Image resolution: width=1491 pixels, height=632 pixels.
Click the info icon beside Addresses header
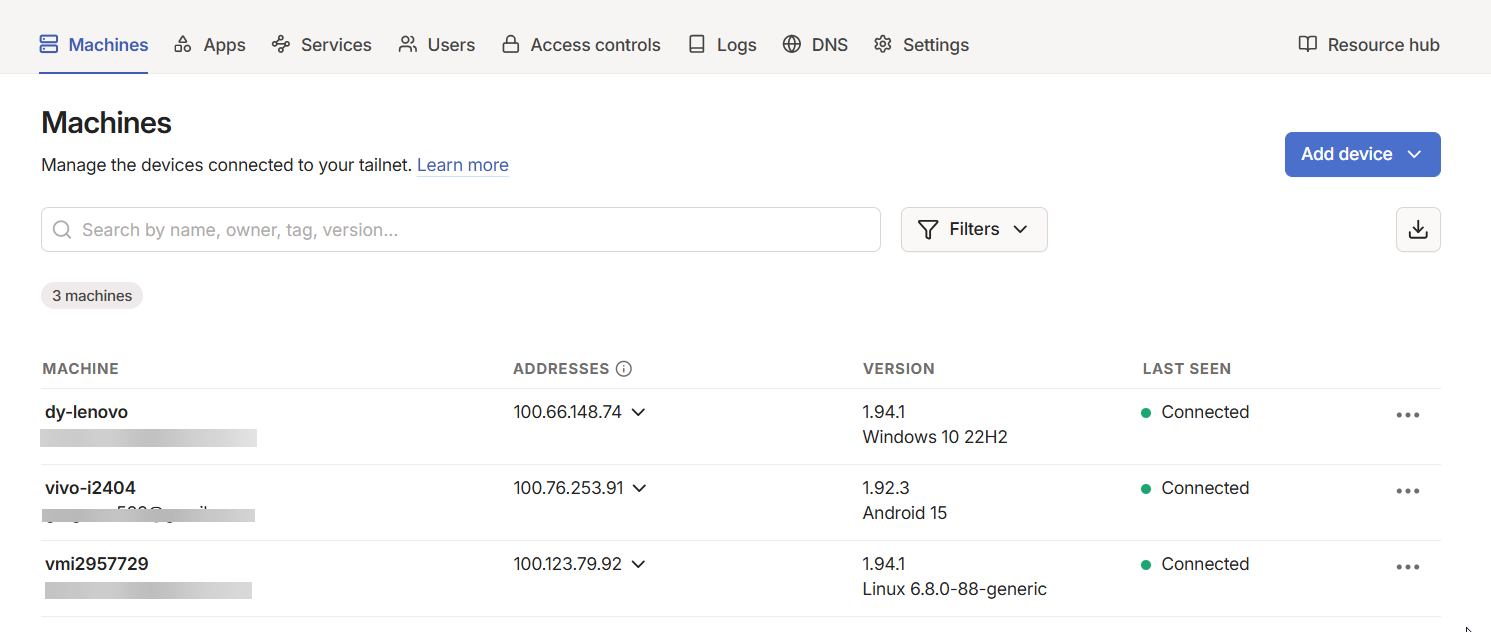pyautogui.click(x=624, y=369)
